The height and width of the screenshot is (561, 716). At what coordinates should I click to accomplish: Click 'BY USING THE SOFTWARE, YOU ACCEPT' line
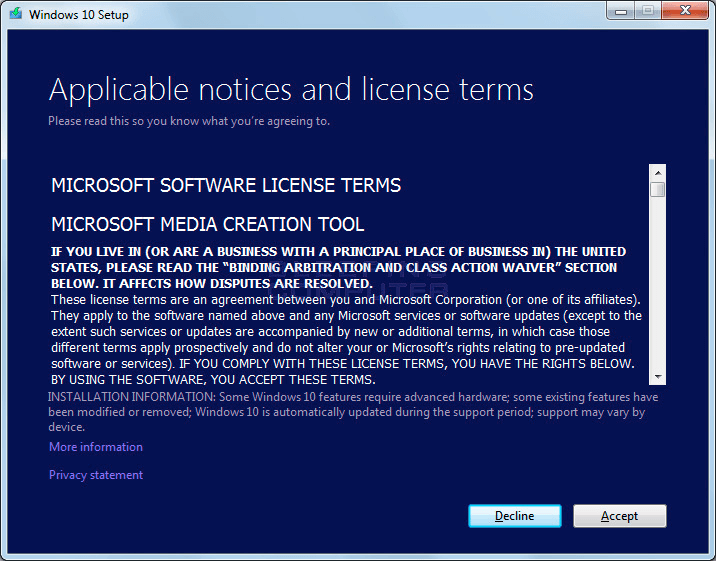click(213, 380)
